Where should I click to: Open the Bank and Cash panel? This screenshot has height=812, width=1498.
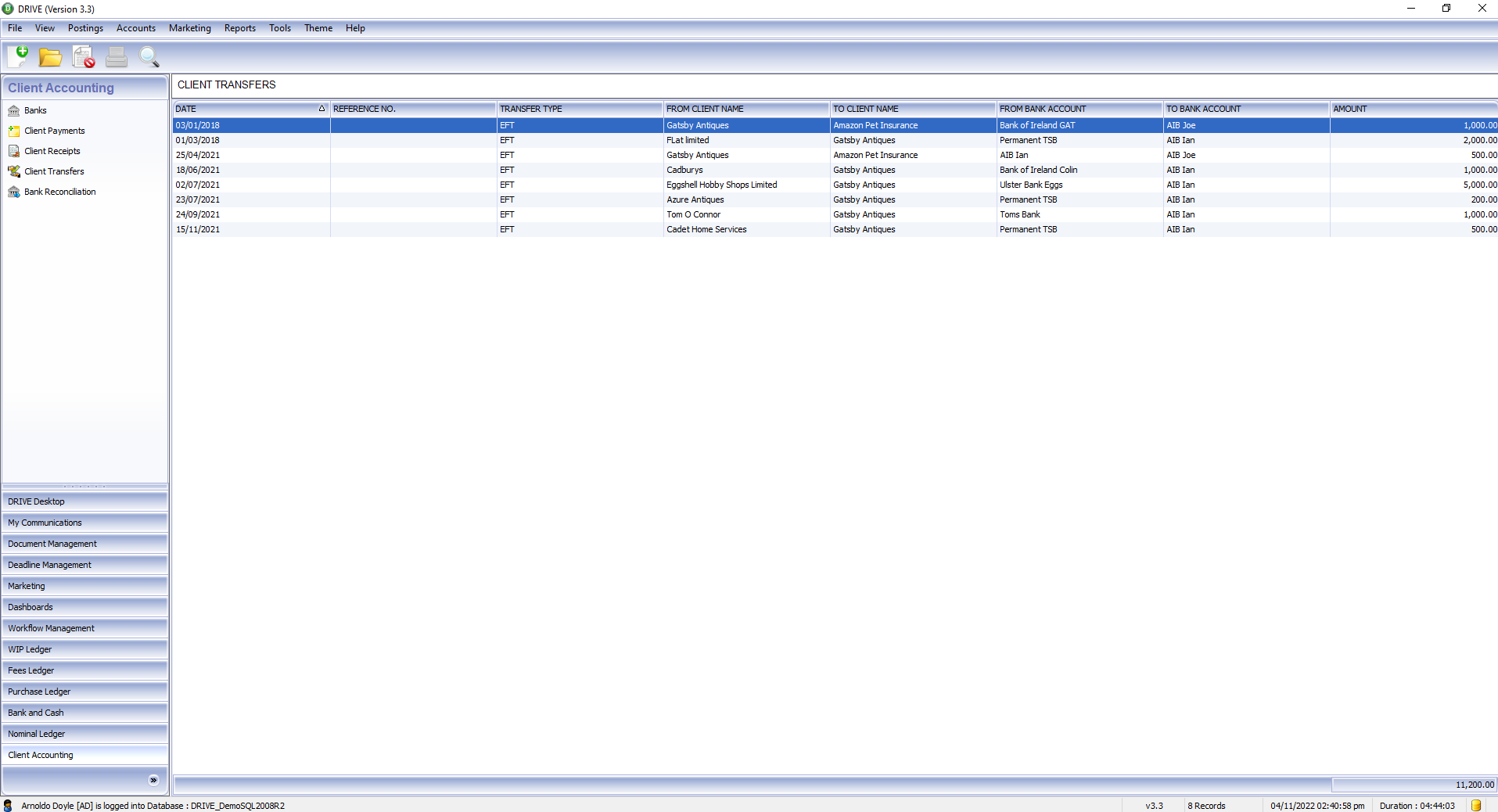click(x=84, y=713)
